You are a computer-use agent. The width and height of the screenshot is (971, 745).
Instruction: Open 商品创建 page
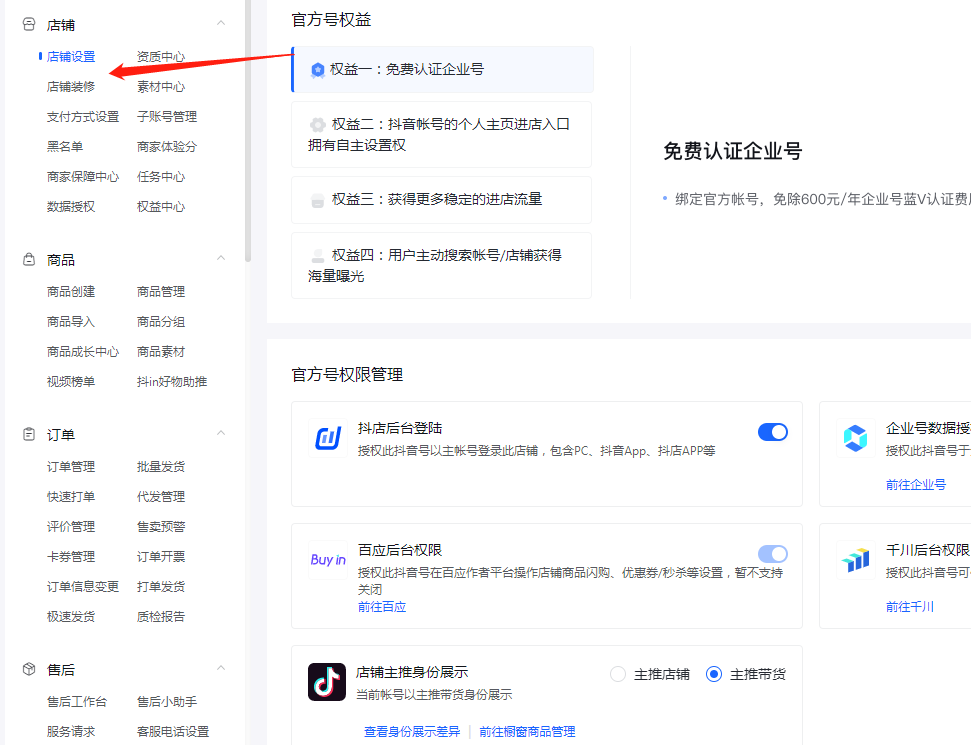tap(71, 292)
